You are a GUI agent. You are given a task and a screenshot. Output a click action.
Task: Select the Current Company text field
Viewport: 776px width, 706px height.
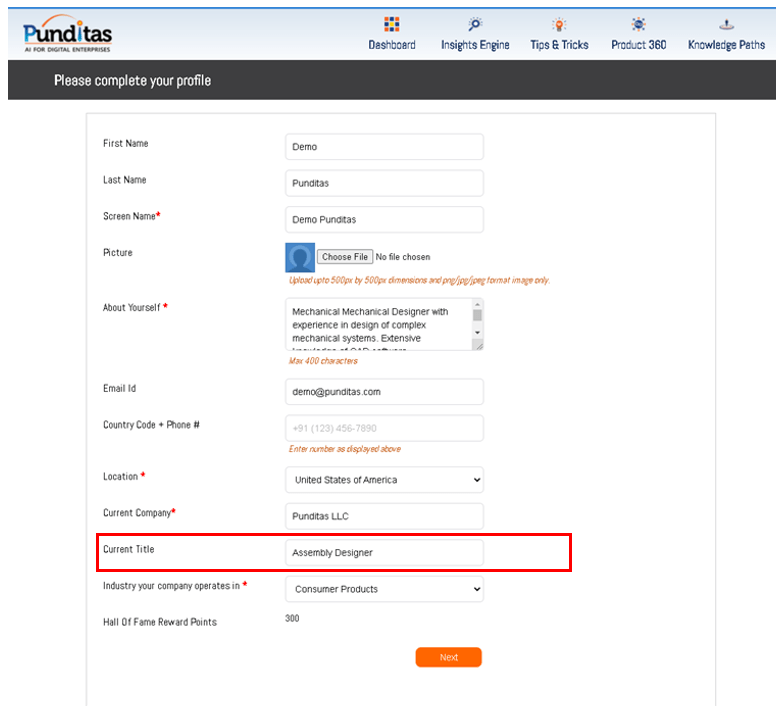(384, 516)
